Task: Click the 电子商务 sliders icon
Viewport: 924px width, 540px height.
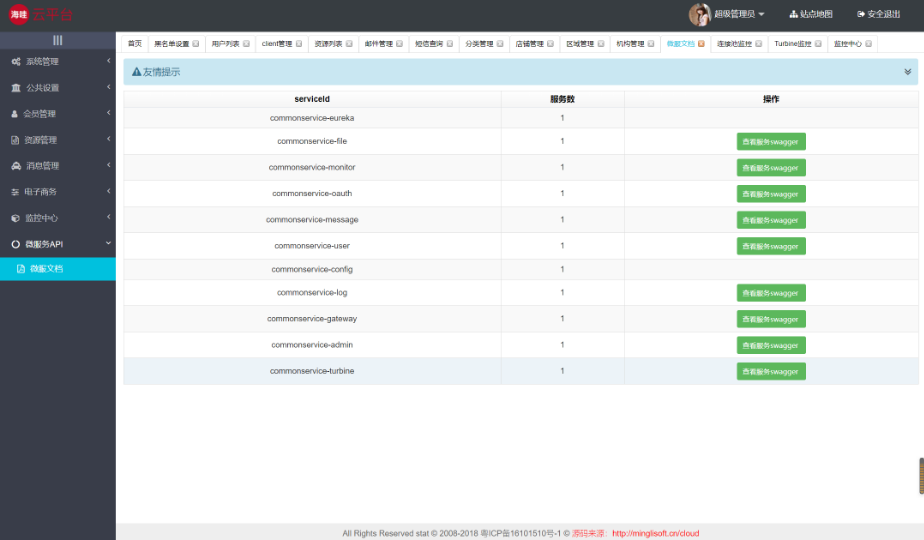Action: point(15,192)
